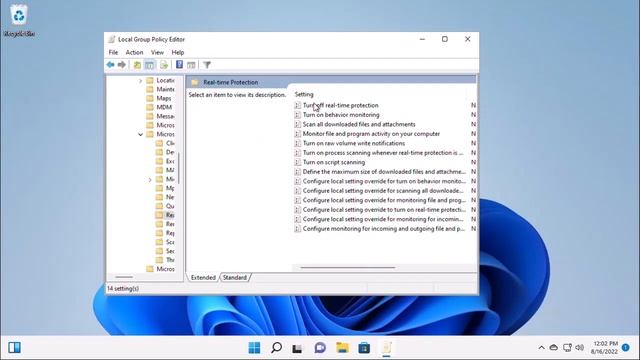The width and height of the screenshot is (640, 360).
Task: Open Task View on the taskbar
Action: click(297, 348)
